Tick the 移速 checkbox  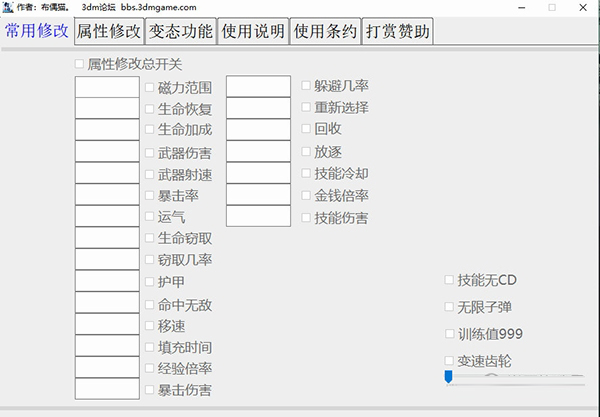pos(149,326)
